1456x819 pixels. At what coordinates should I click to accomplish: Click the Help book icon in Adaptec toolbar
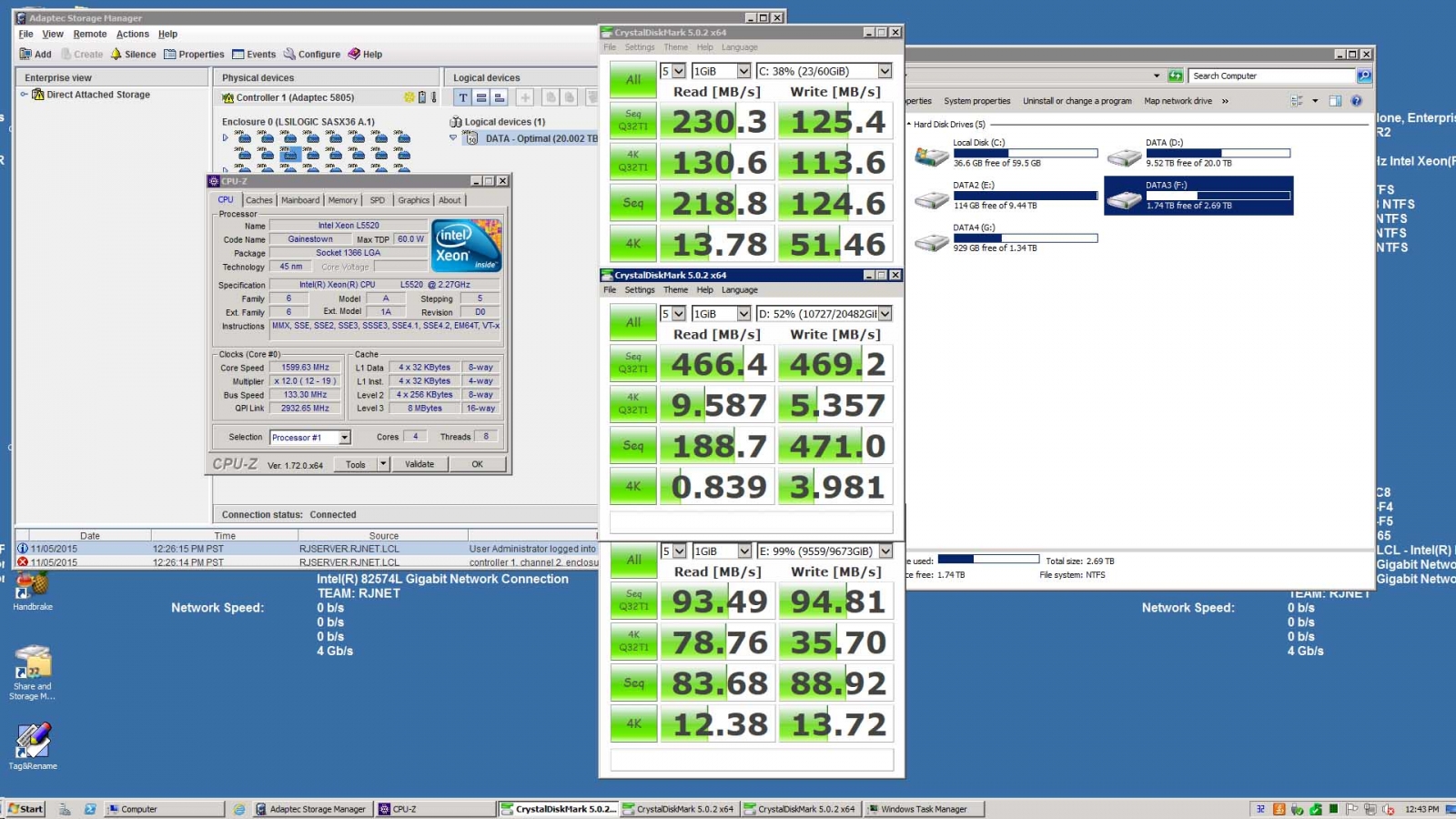(355, 54)
